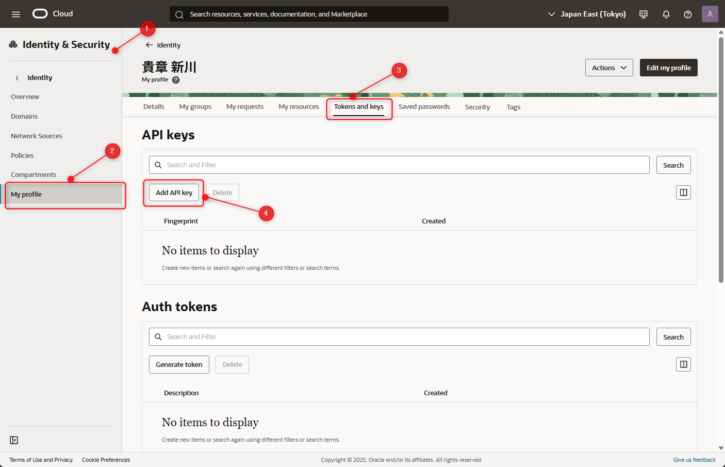The image size is (725, 467).
Task: Click the help icon beside My profile subtitle
Action: [x=176, y=80]
